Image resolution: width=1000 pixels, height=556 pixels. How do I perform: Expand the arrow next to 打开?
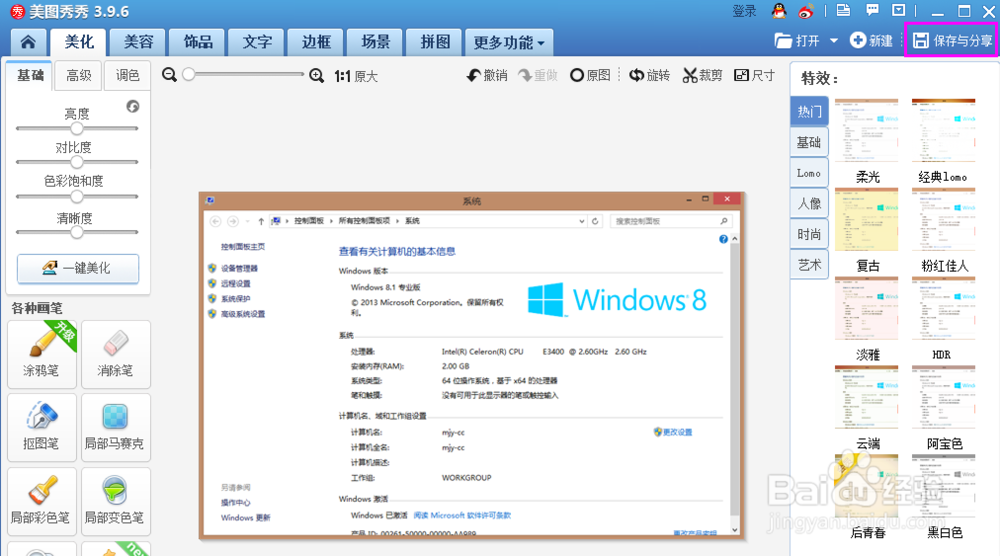[834, 41]
